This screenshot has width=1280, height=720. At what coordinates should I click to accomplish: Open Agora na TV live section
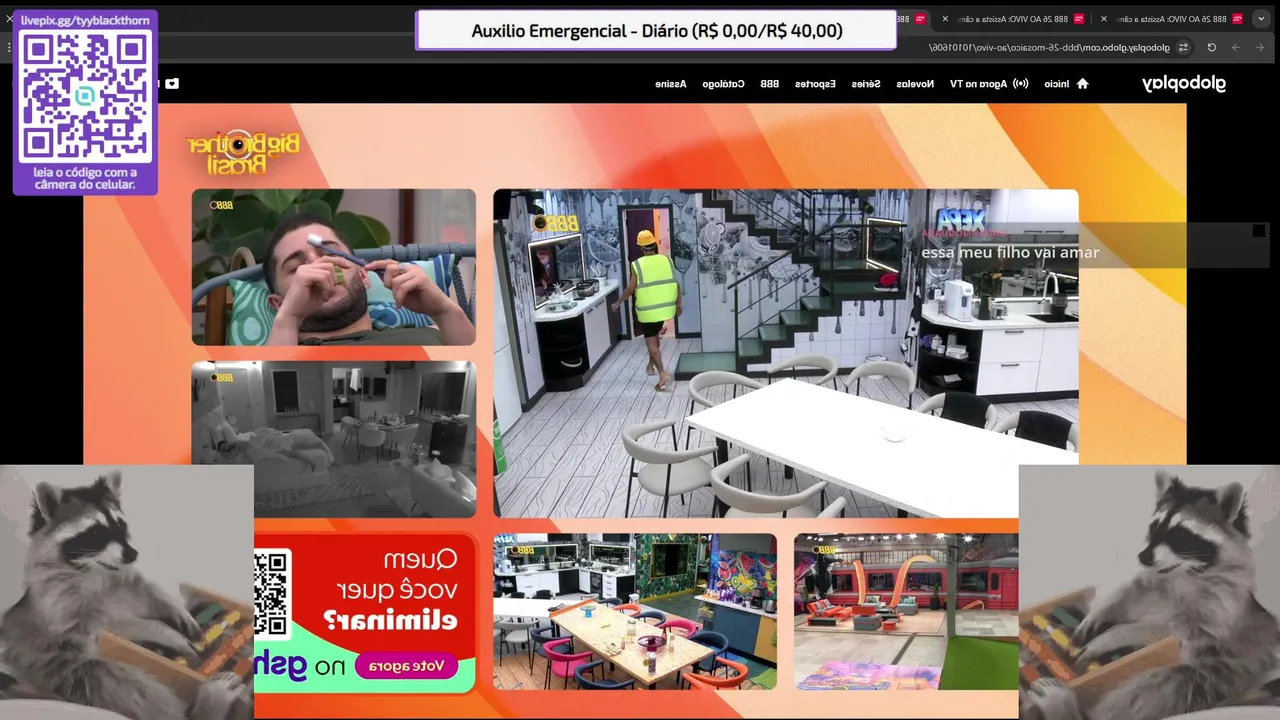coord(989,84)
